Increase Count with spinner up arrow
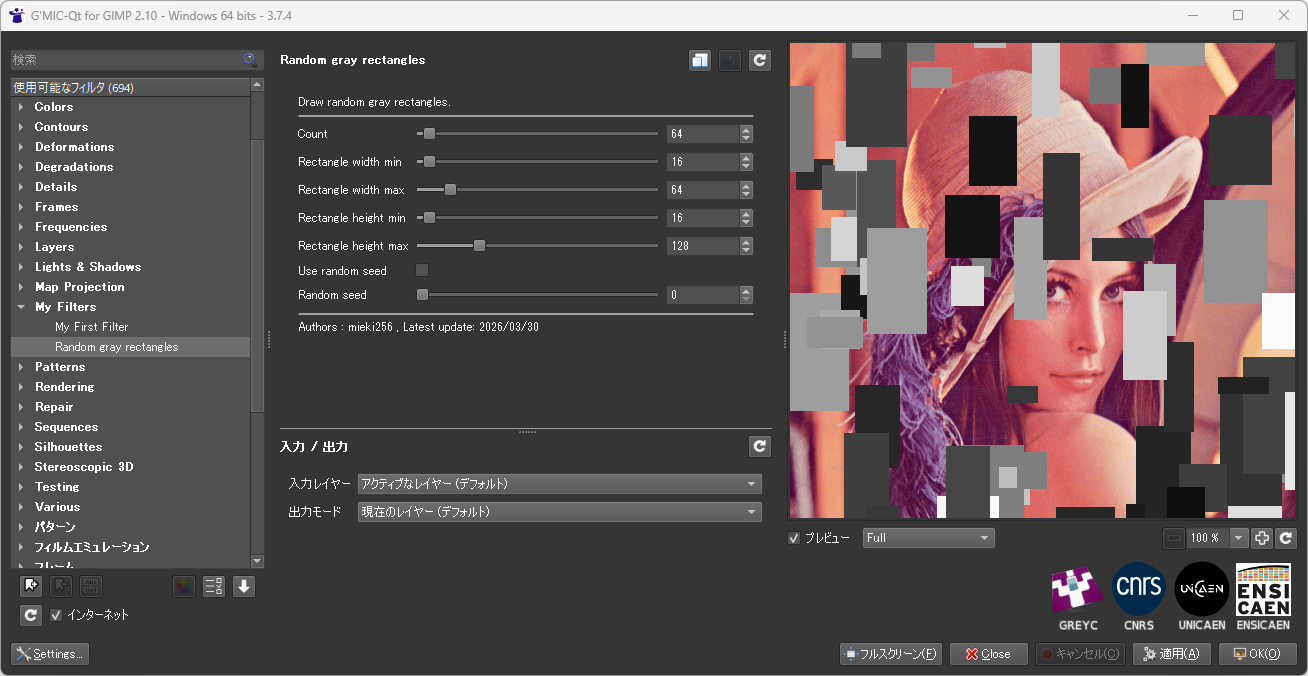1308x676 pixels. 746,130
